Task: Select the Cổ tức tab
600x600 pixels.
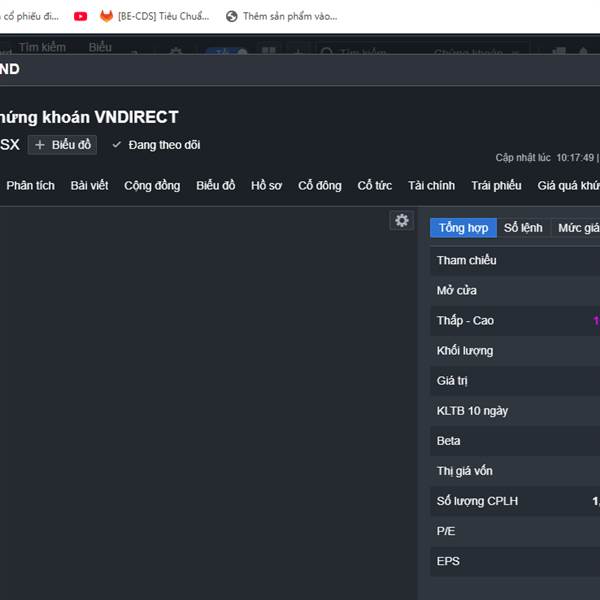Action: [x=375, y=186]
